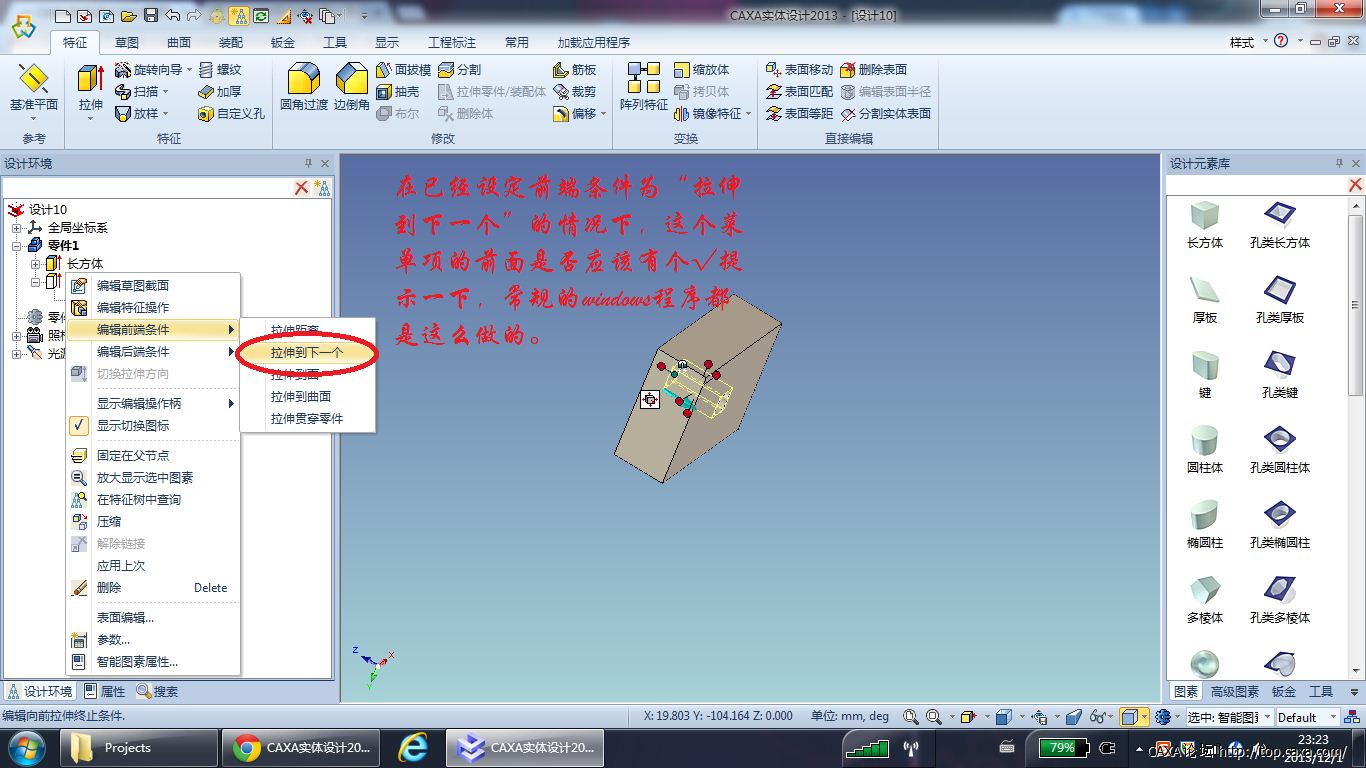Viewport: 1366px width, 768px height.
Task: Select the 拉伸 extrude tool
Action: pyautogui.click(x=90, y=90)
